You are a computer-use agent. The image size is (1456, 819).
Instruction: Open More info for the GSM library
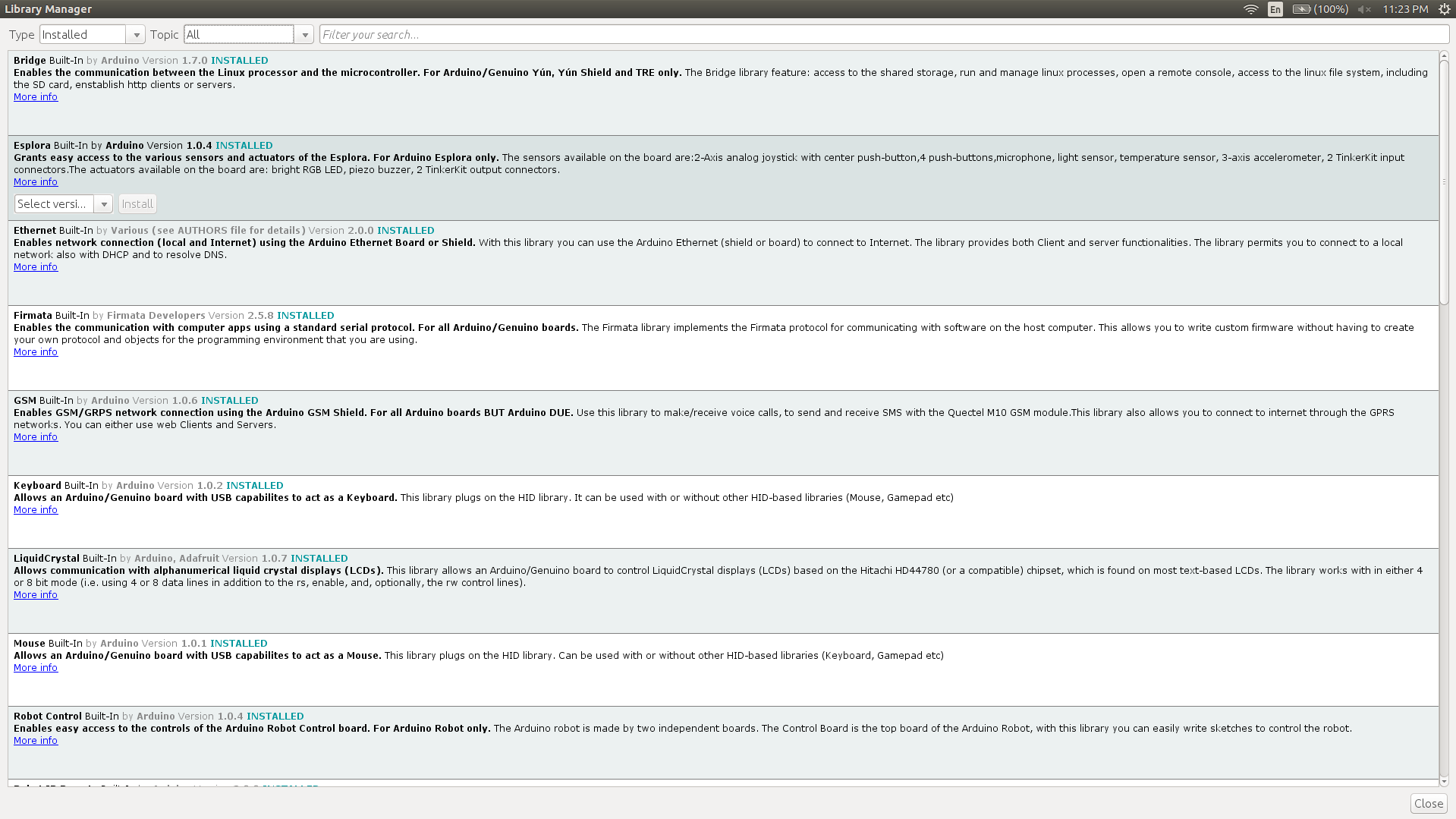tap(35, 436)
